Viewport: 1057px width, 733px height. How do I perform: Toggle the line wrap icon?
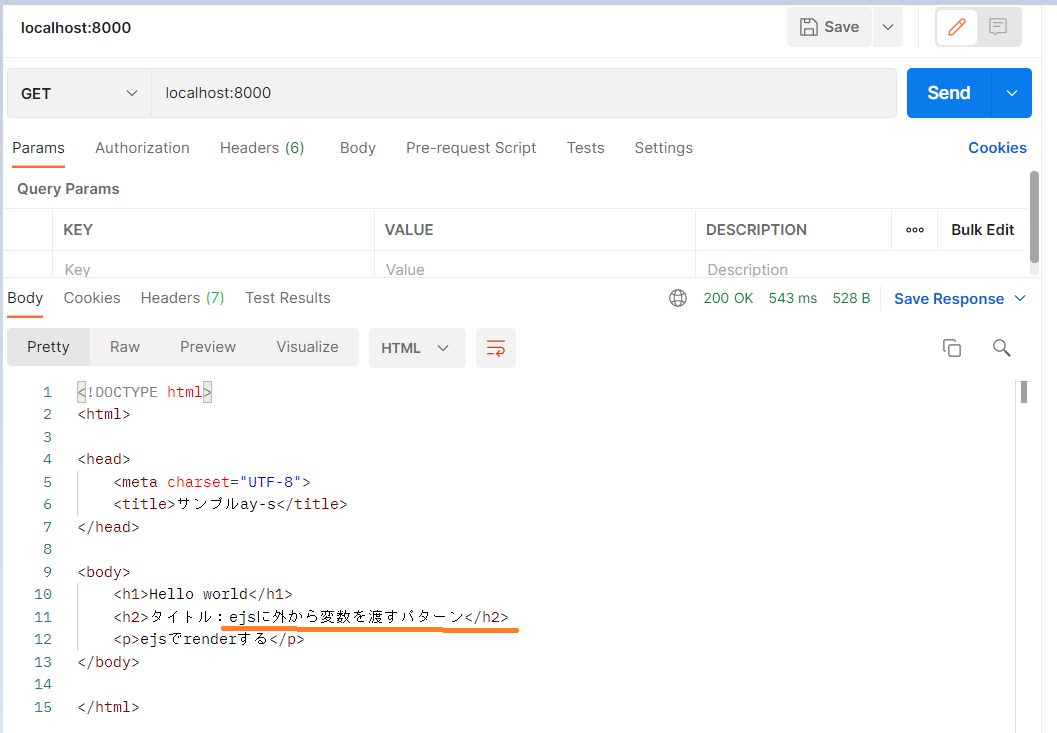tap(495, 348)
